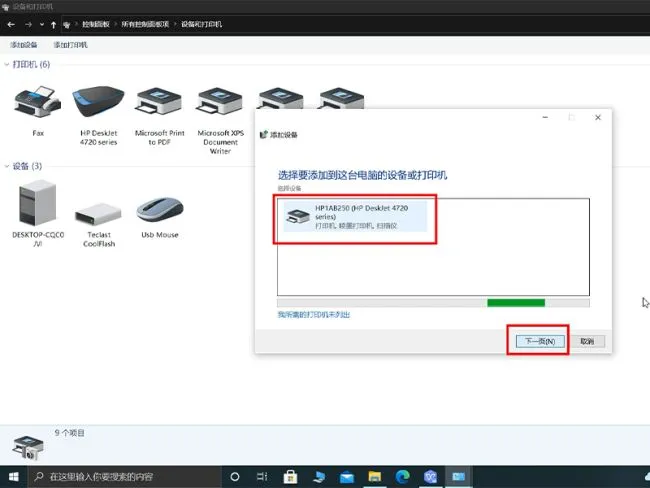Collapse the 设备 (3) group
This screenshot has width=650, height=488.
[7, 166]
